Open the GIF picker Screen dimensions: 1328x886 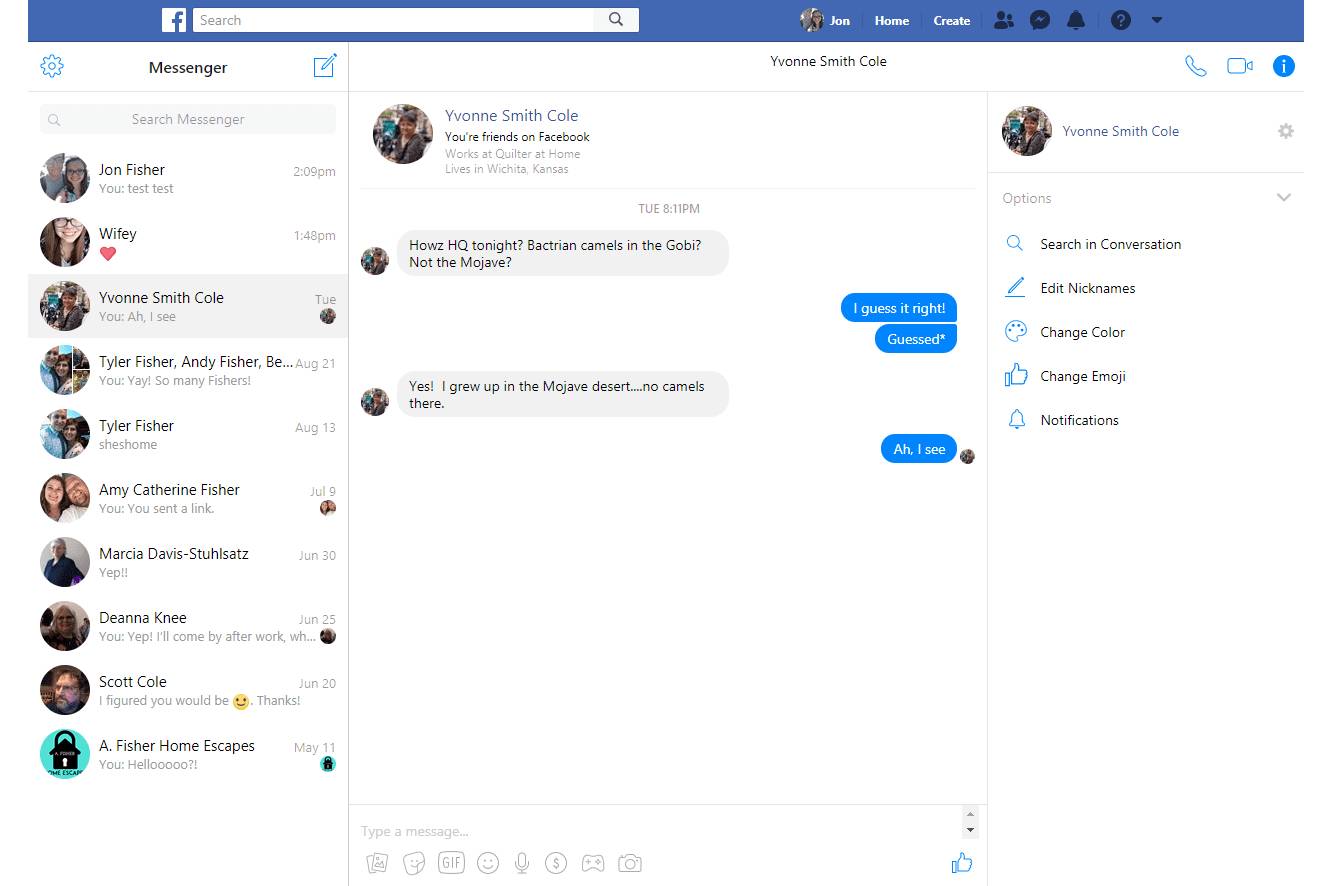(x=451, y=863)
